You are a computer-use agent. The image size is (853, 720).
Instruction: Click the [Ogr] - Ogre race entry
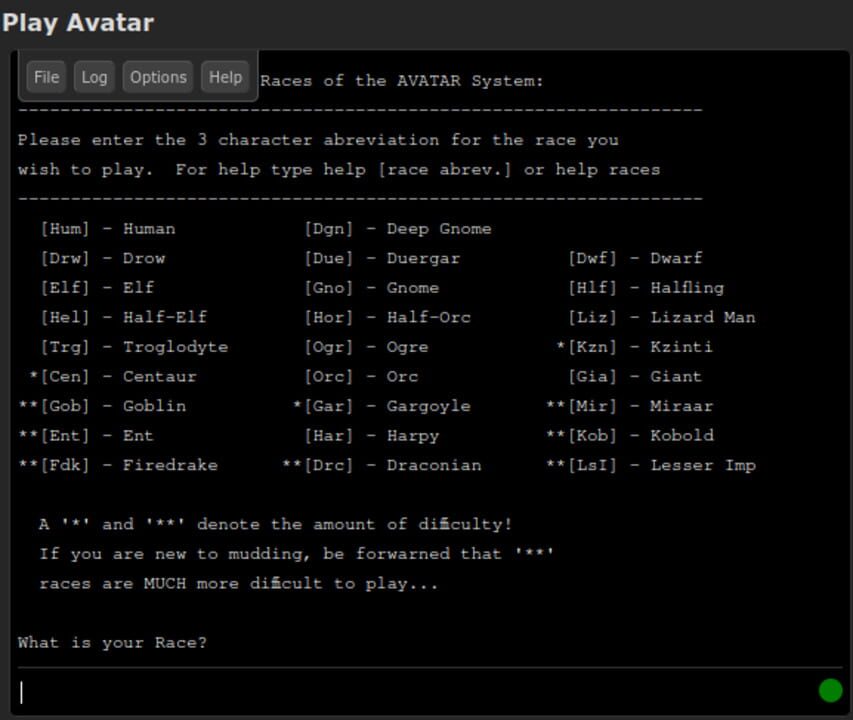point(366,346)
